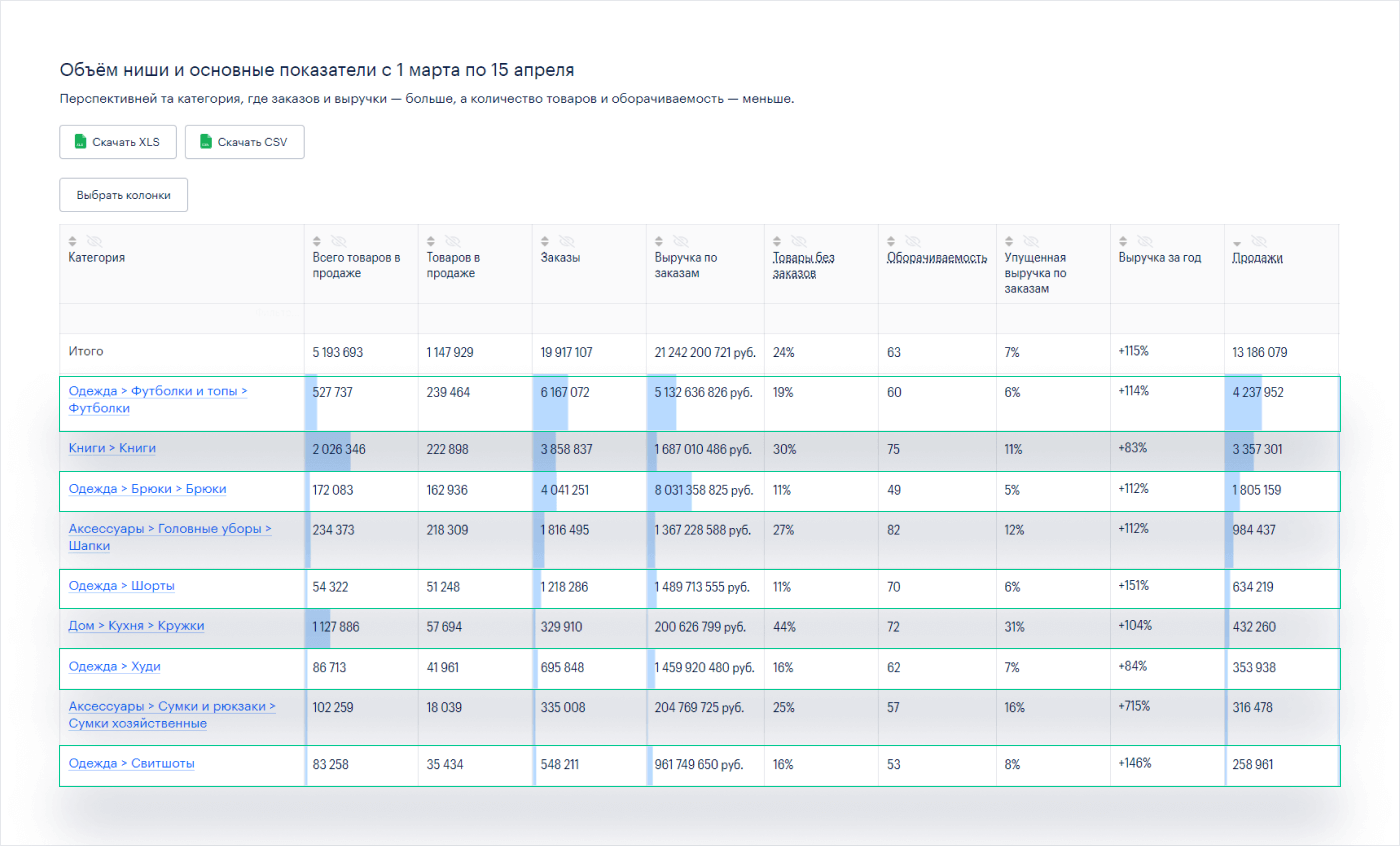Hide the Категория column with its eye icon
This screenshot has height=846, width=1400.
(95, 240)
